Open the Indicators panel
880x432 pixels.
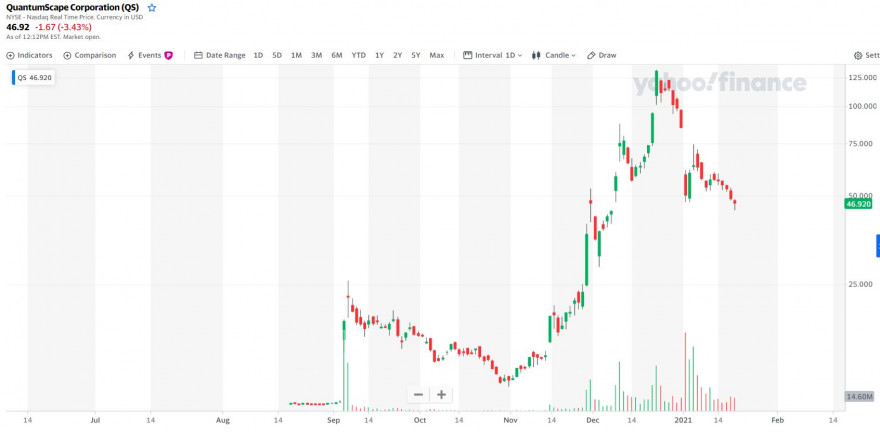point(29,55)
